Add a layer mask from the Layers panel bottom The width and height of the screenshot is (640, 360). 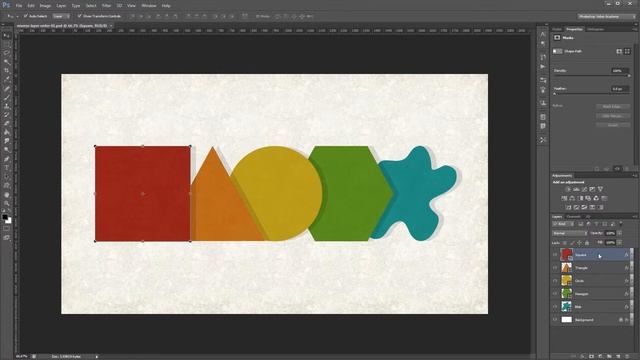click(x=591, y=356)
